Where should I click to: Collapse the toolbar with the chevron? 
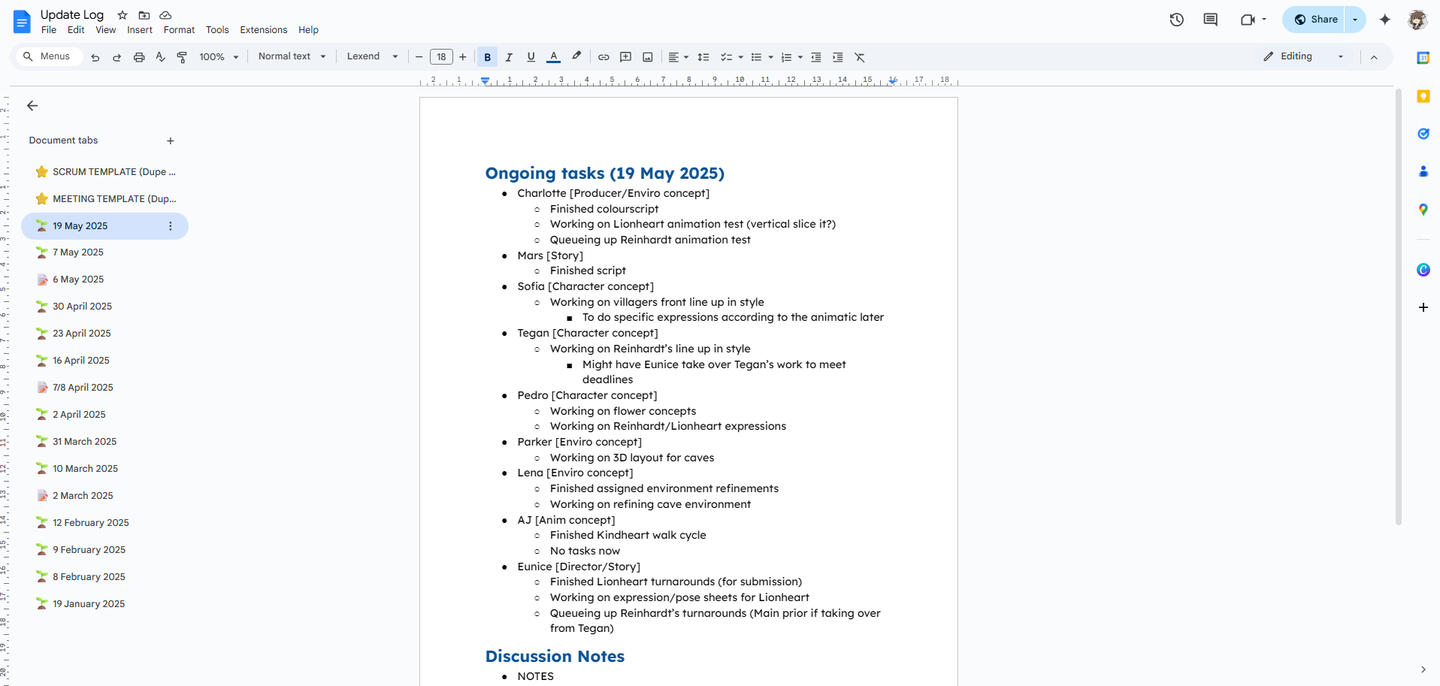click(x=1374, y=57)
